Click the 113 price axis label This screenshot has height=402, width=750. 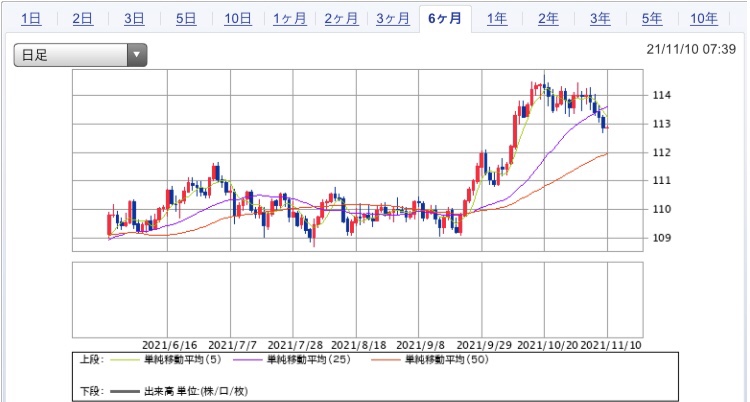click(662, 124)
